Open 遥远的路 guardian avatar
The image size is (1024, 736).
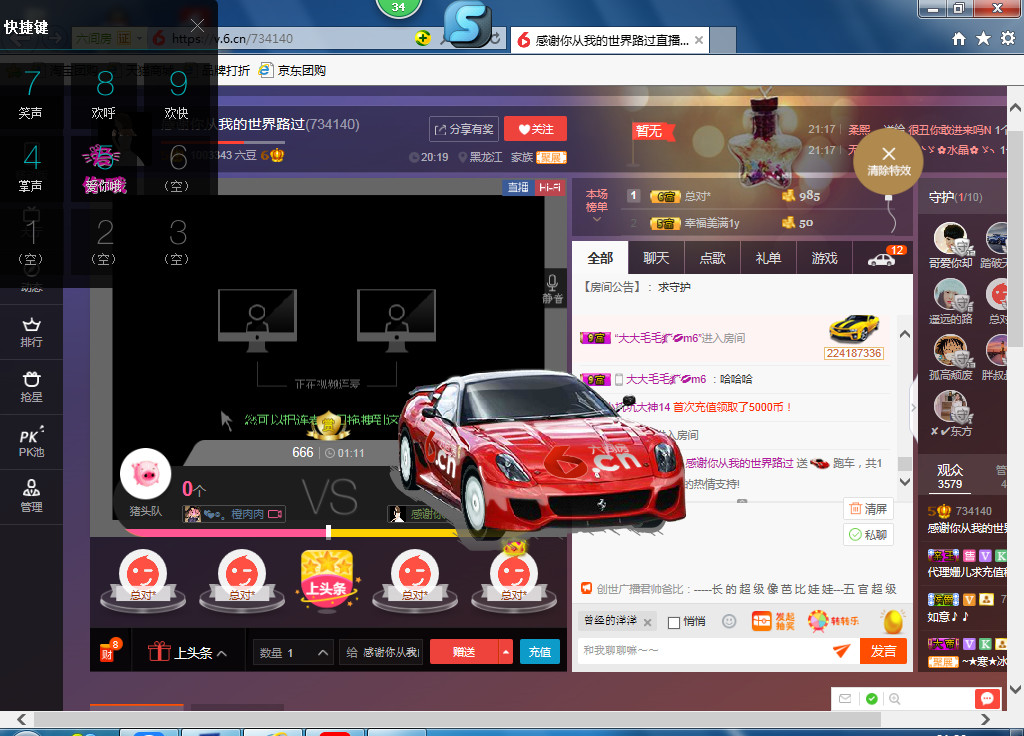950,295
